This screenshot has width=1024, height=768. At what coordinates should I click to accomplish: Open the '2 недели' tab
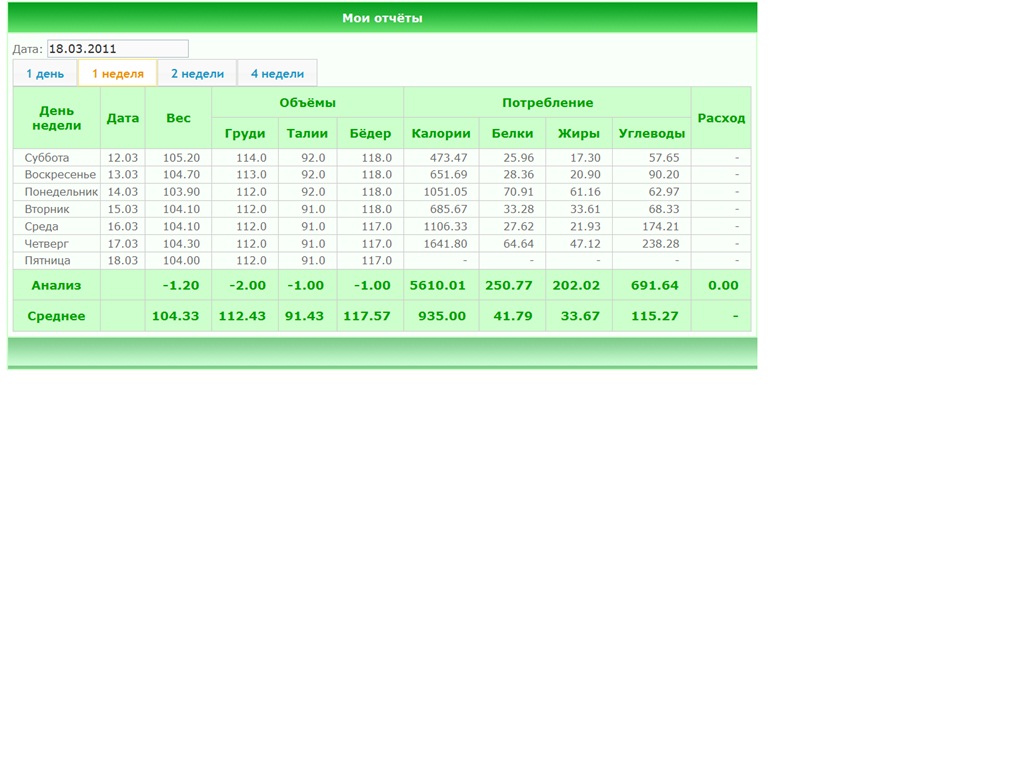pos(197,73)
